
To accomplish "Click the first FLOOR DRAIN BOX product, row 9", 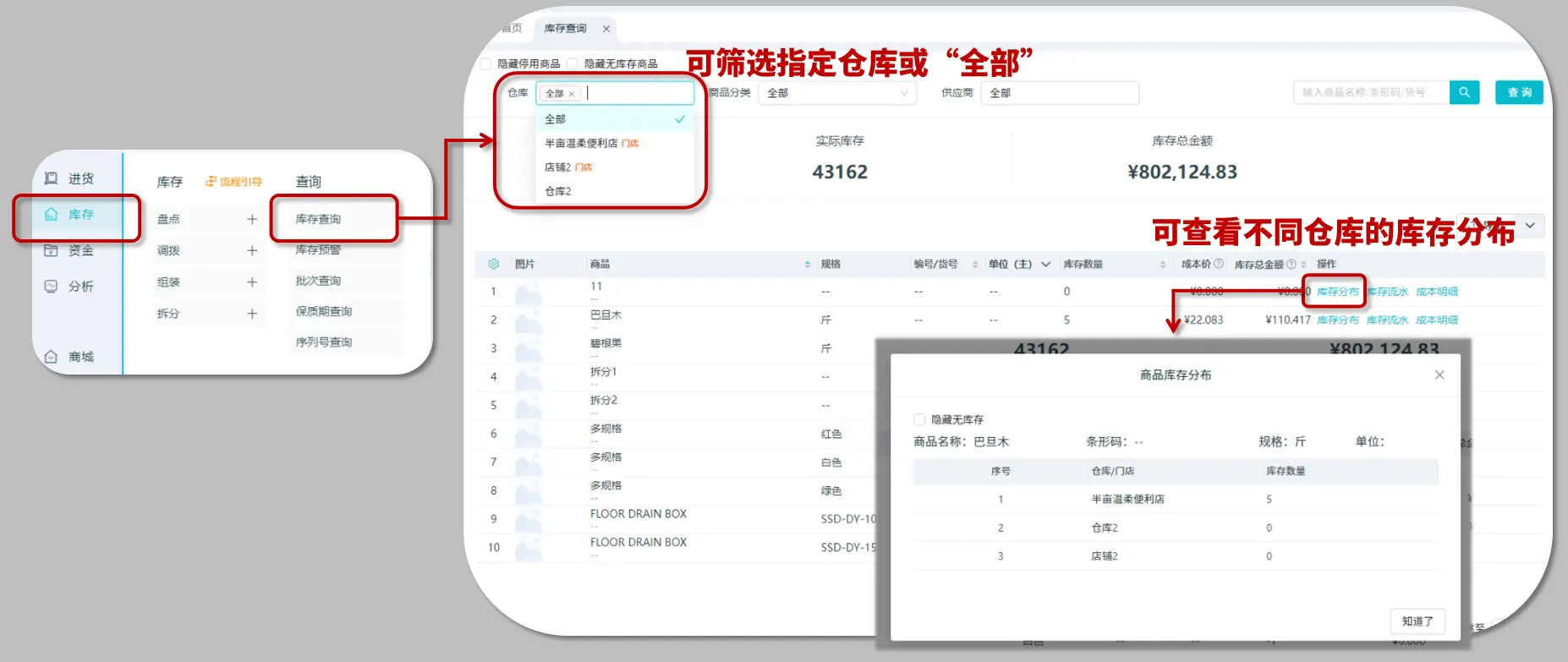I will [639, 514].
